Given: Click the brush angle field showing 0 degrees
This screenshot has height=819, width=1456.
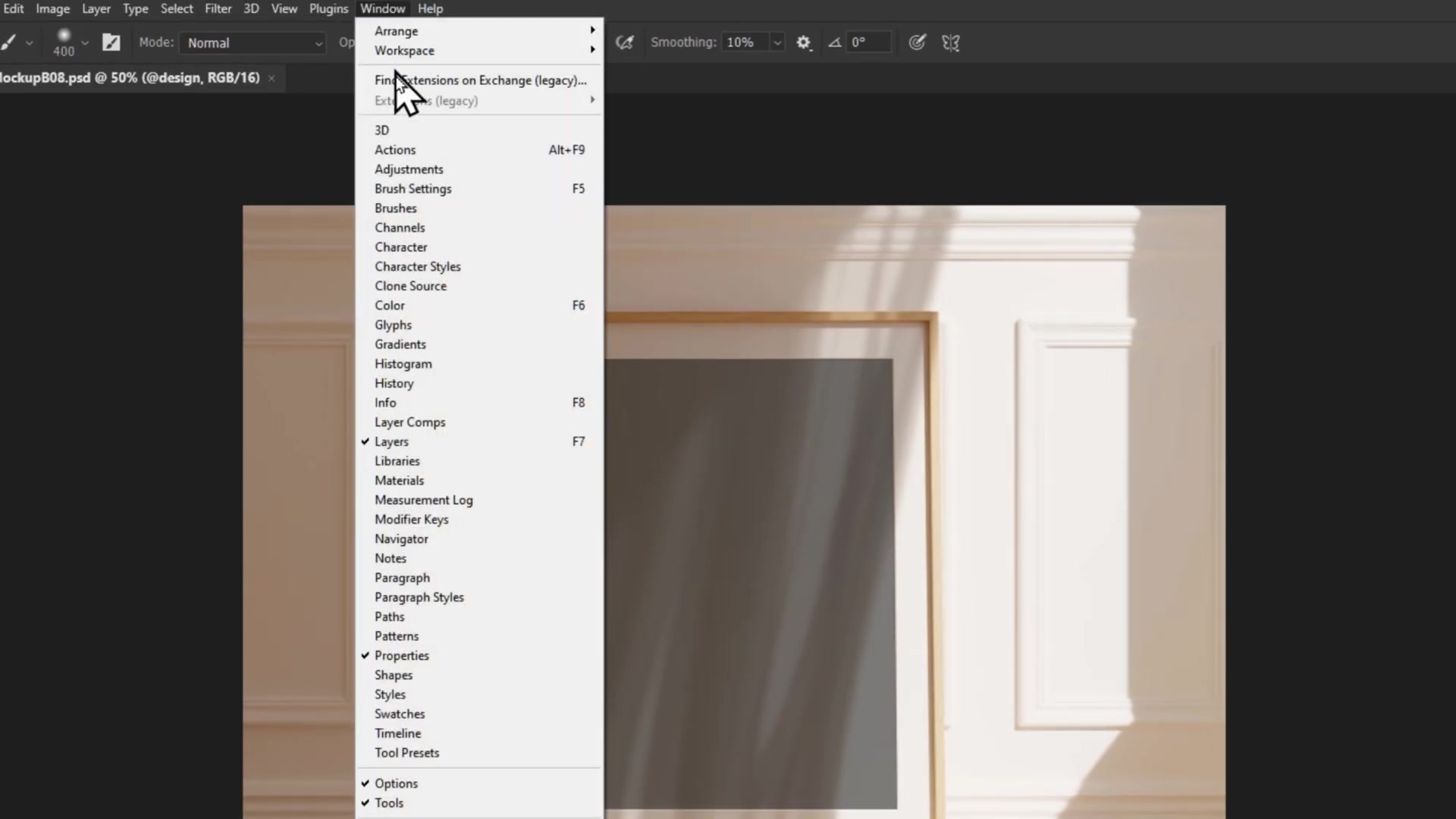Looking at the screenshot, I should 869,42.
